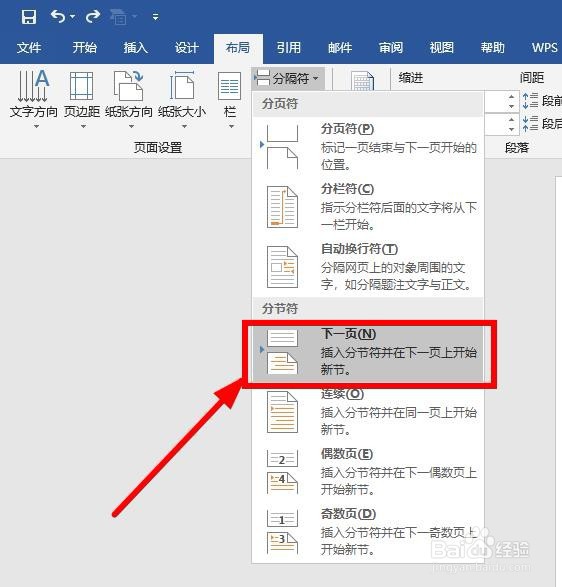Switch to the 视图 ribbon tab

coord(442,48)
